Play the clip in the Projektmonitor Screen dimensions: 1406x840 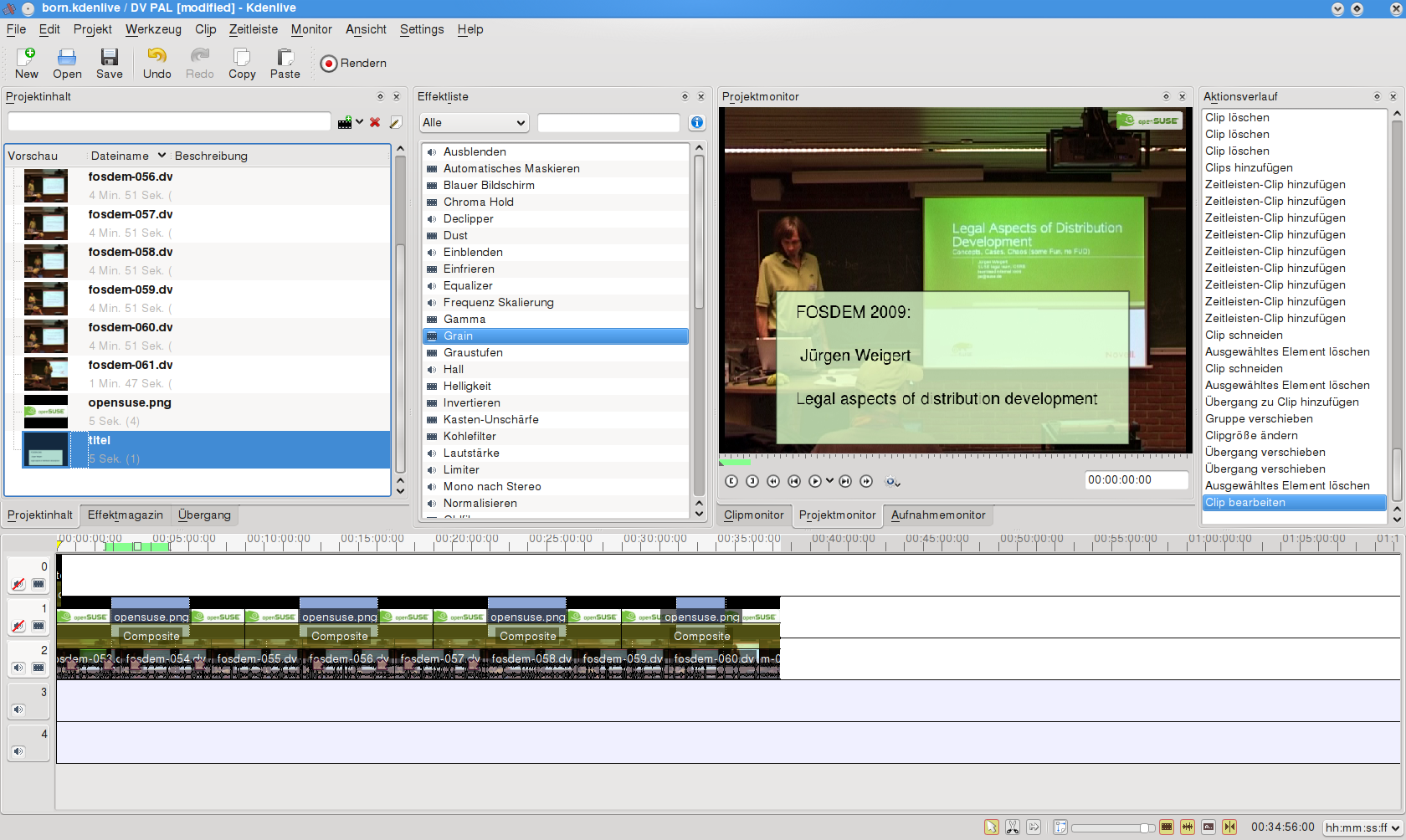[x=815, y=481]
